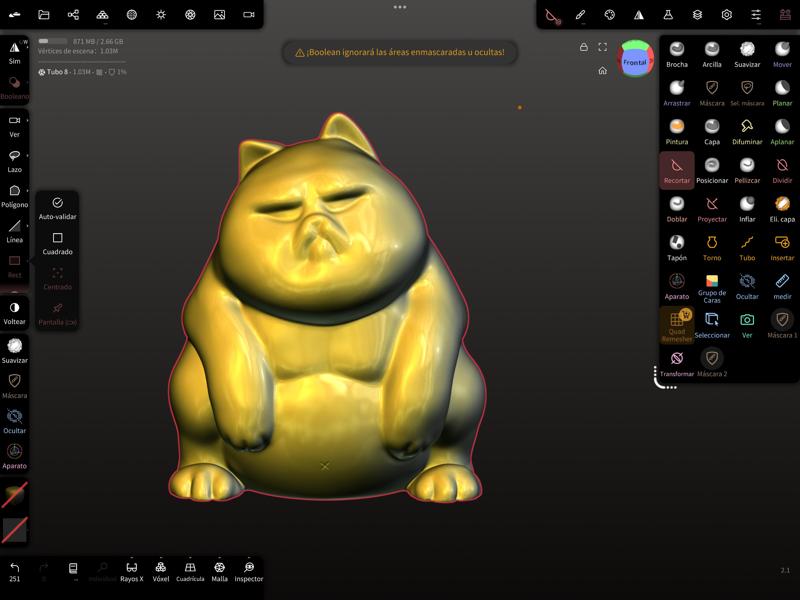Toggle Malla wireframe display

tap(219, 571)
